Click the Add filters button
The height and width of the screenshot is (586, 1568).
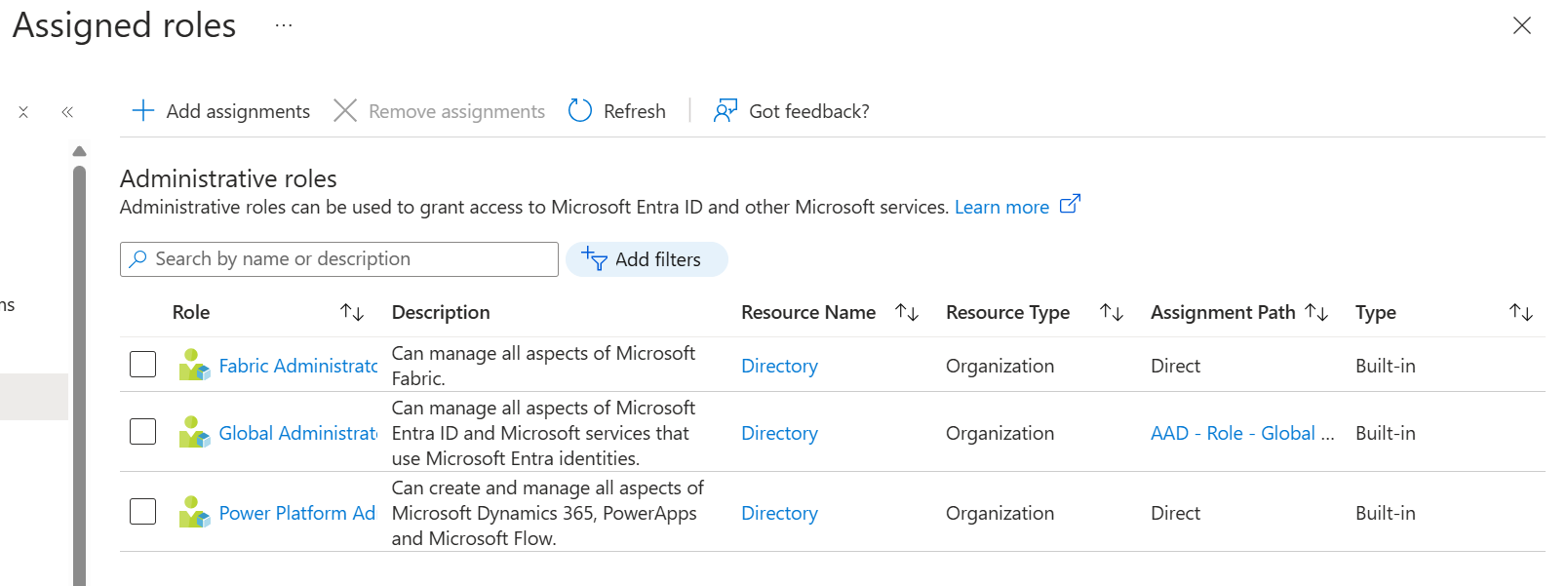coord(647,259)
